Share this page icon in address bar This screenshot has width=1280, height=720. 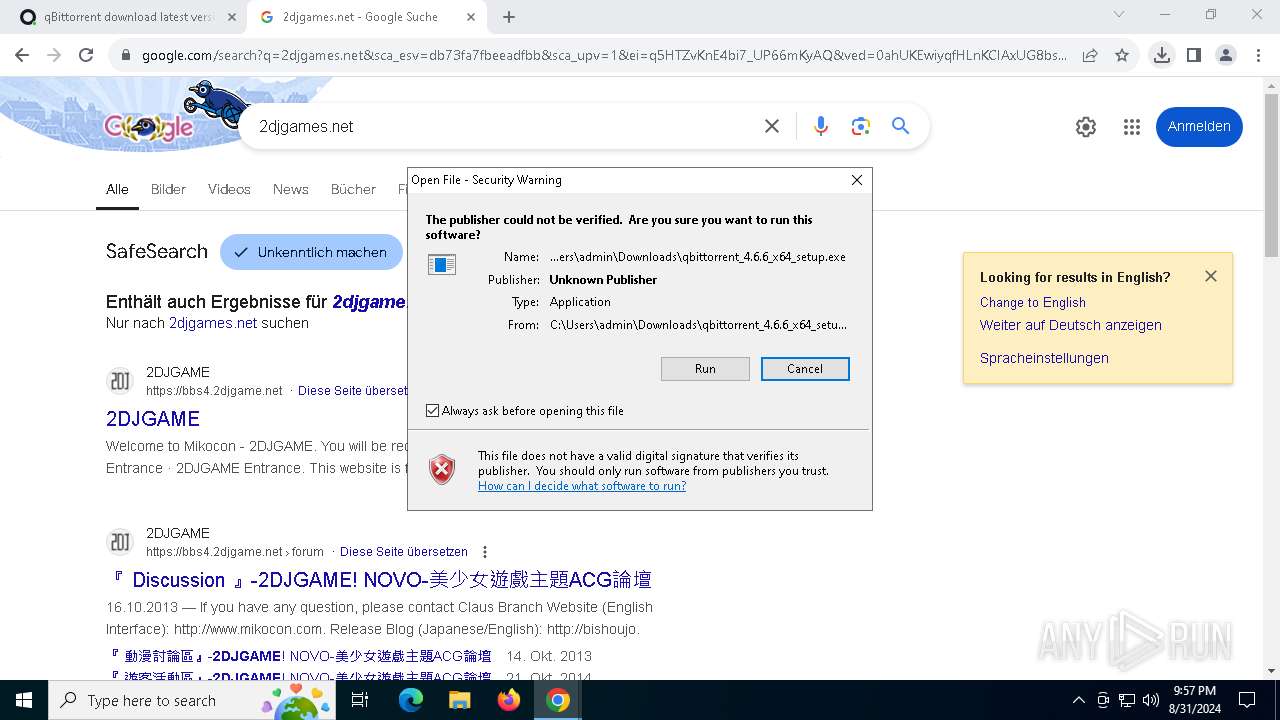(1090, 56)
